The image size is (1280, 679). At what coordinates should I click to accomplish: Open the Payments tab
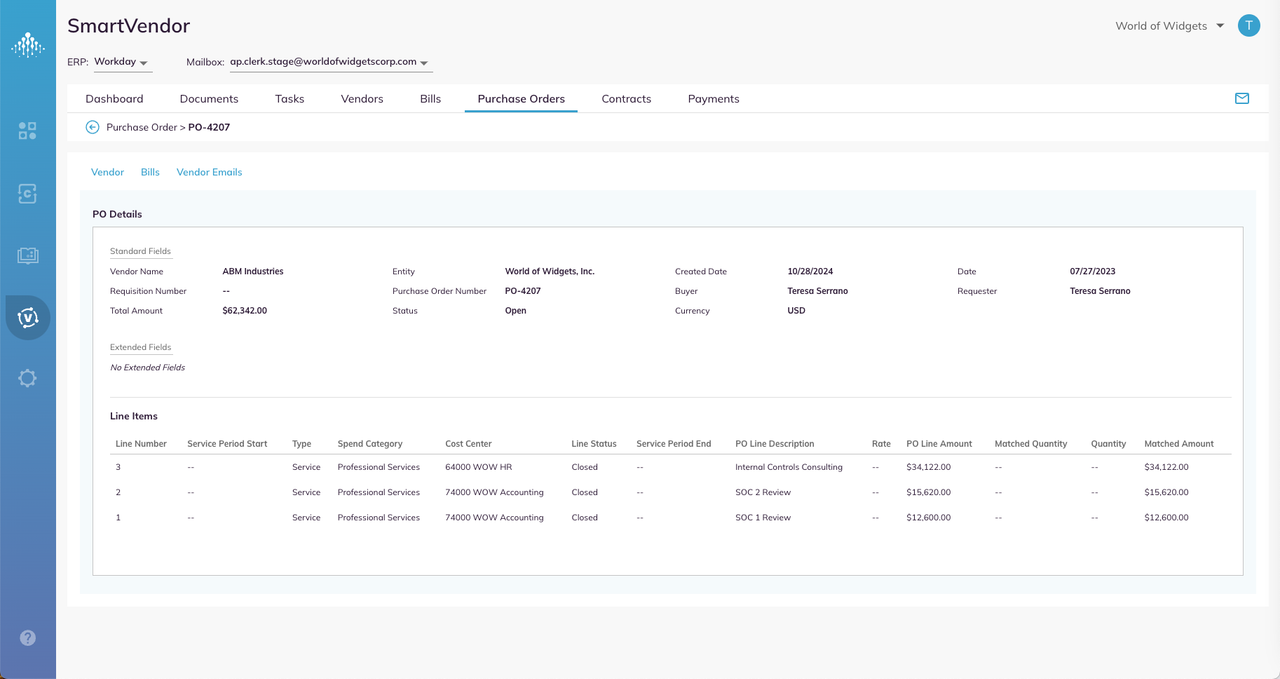(x=714, y=99)
